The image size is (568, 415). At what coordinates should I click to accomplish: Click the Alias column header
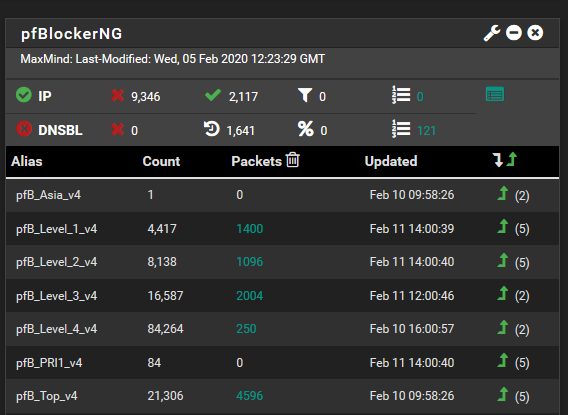(26, 161)
